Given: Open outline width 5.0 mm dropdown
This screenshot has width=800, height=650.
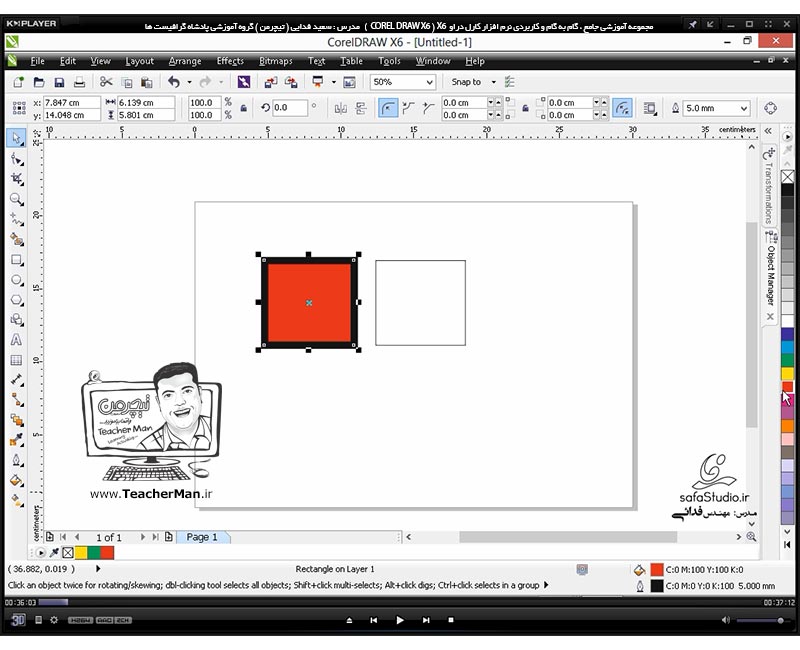Looking at the screenshot, I should click(x=744, y=108).
